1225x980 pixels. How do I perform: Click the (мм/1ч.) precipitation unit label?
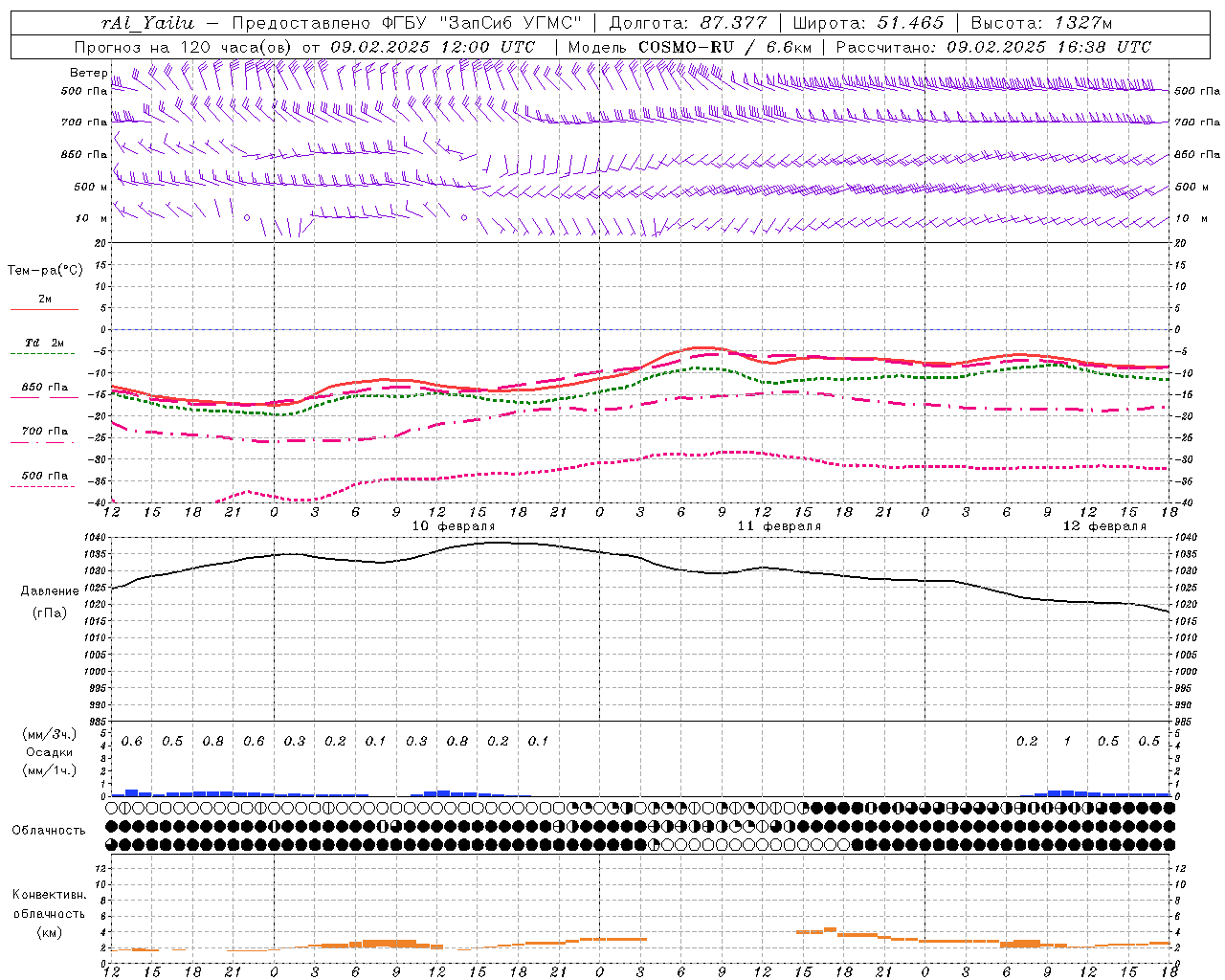(x=49, y=770)
